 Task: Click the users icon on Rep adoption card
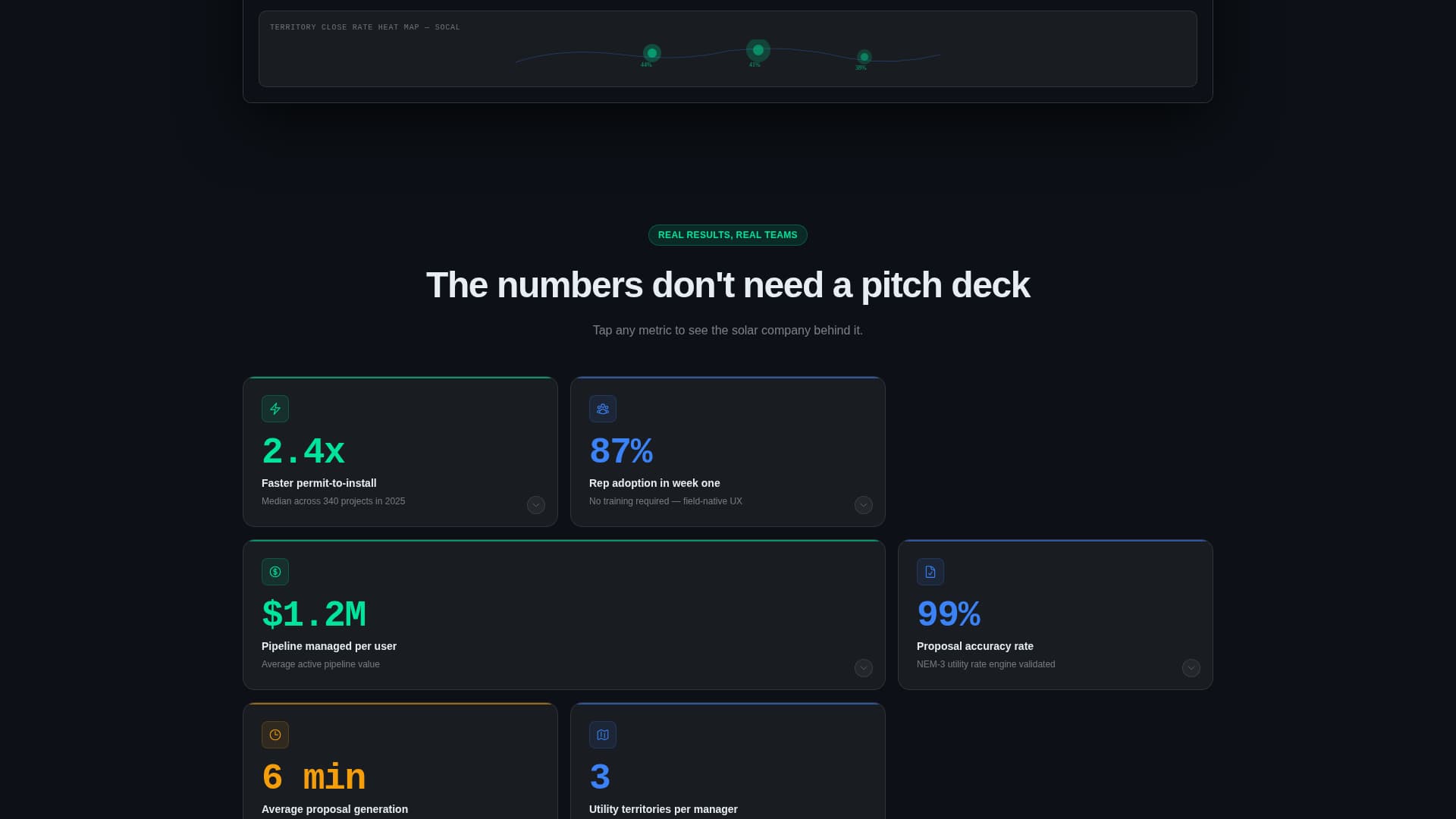coord(603,409)
